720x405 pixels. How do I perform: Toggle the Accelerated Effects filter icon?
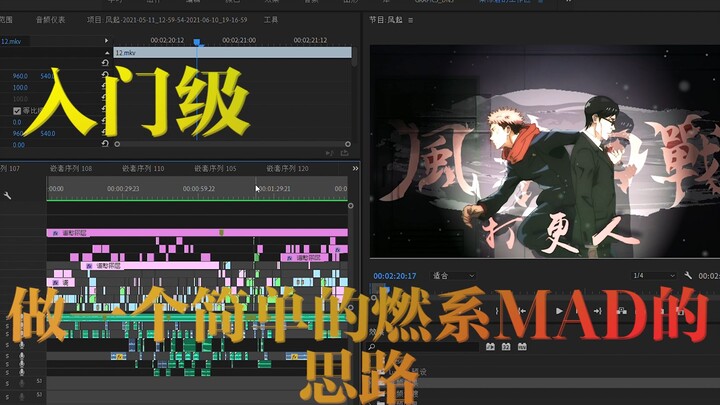[x=490, y=347]
